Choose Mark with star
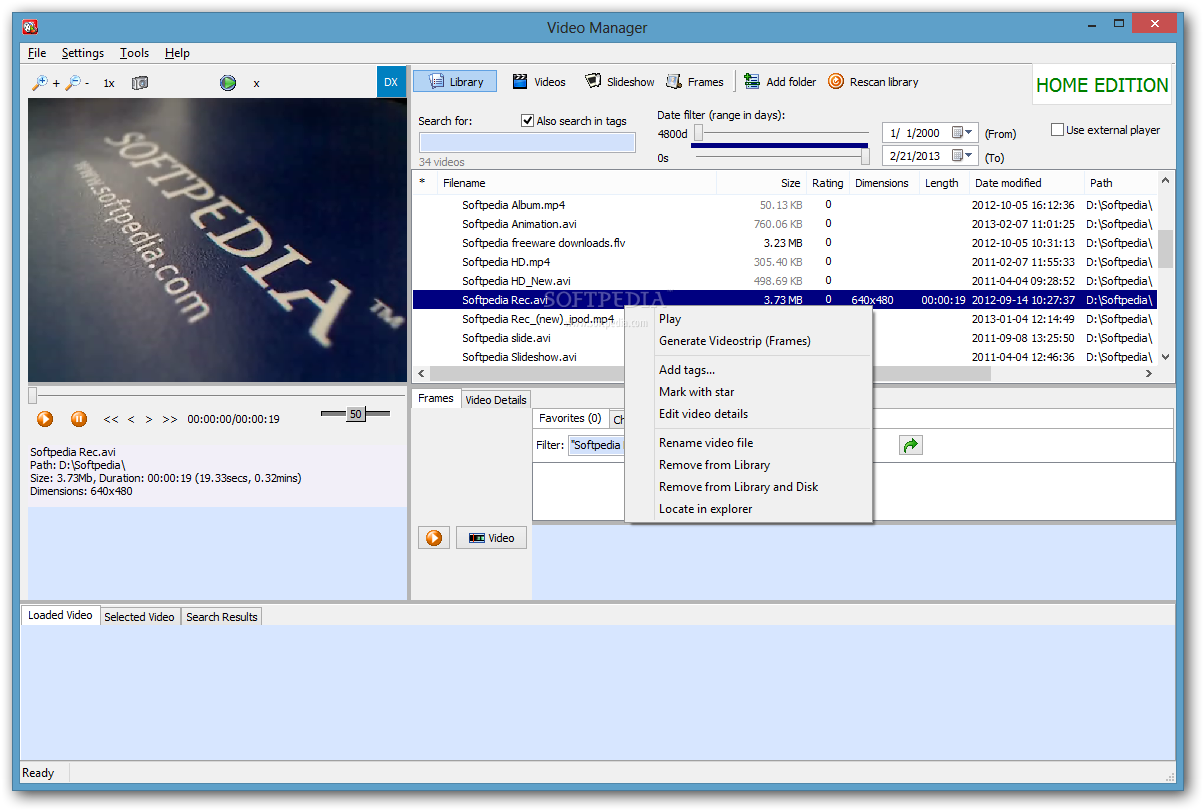This screenshot has width=1204, height=811. [x=697, y=392]
